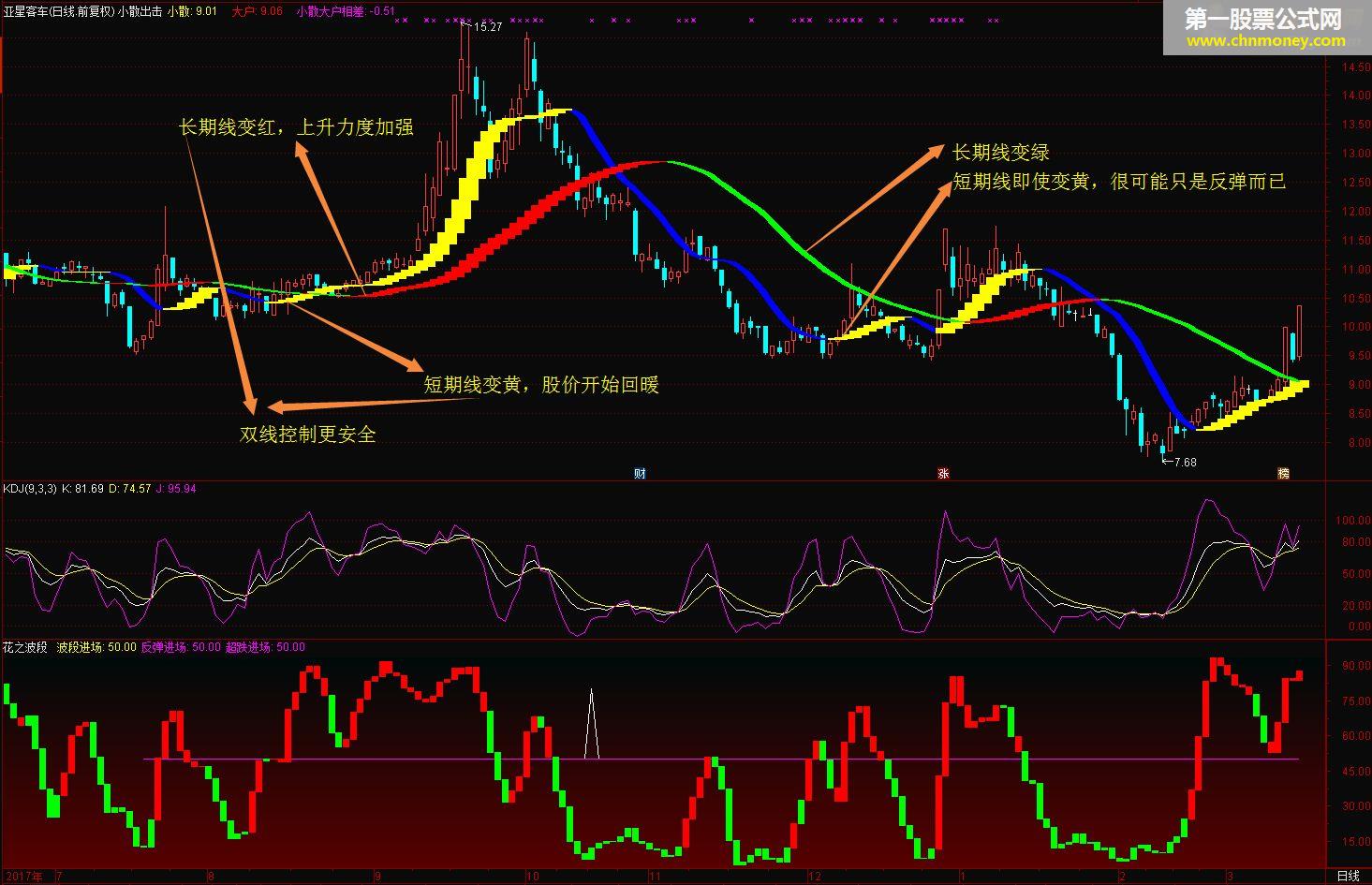Click the annotation 双线控制更安全
Screen dimensions: 1372x885
(307, 435)
